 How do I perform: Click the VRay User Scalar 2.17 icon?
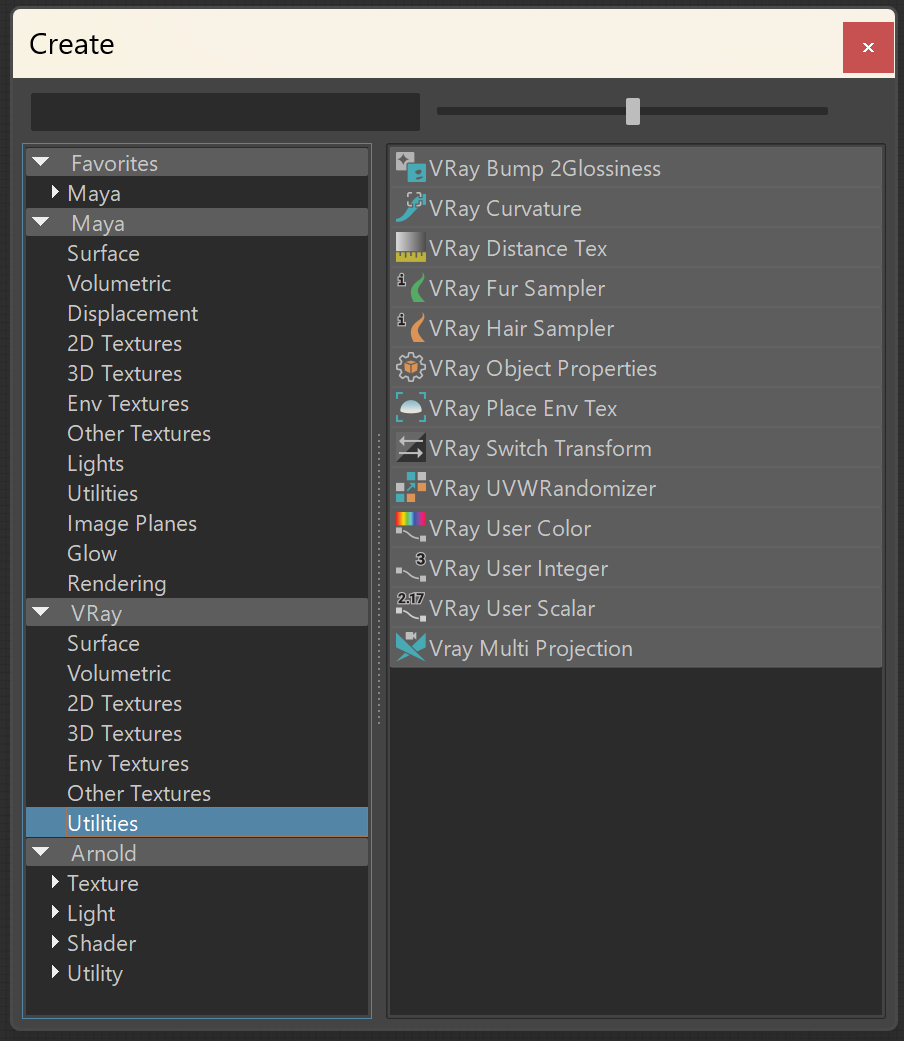[411, 607]
